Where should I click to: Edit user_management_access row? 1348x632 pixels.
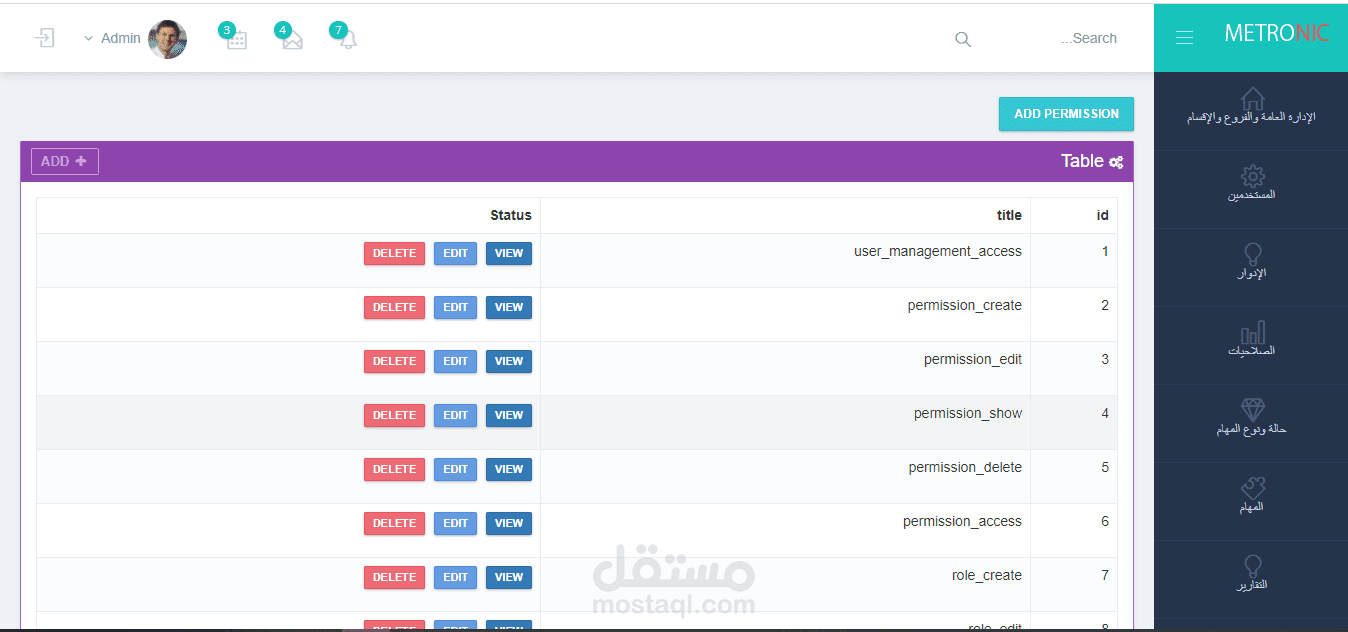(x=455, y=254)
